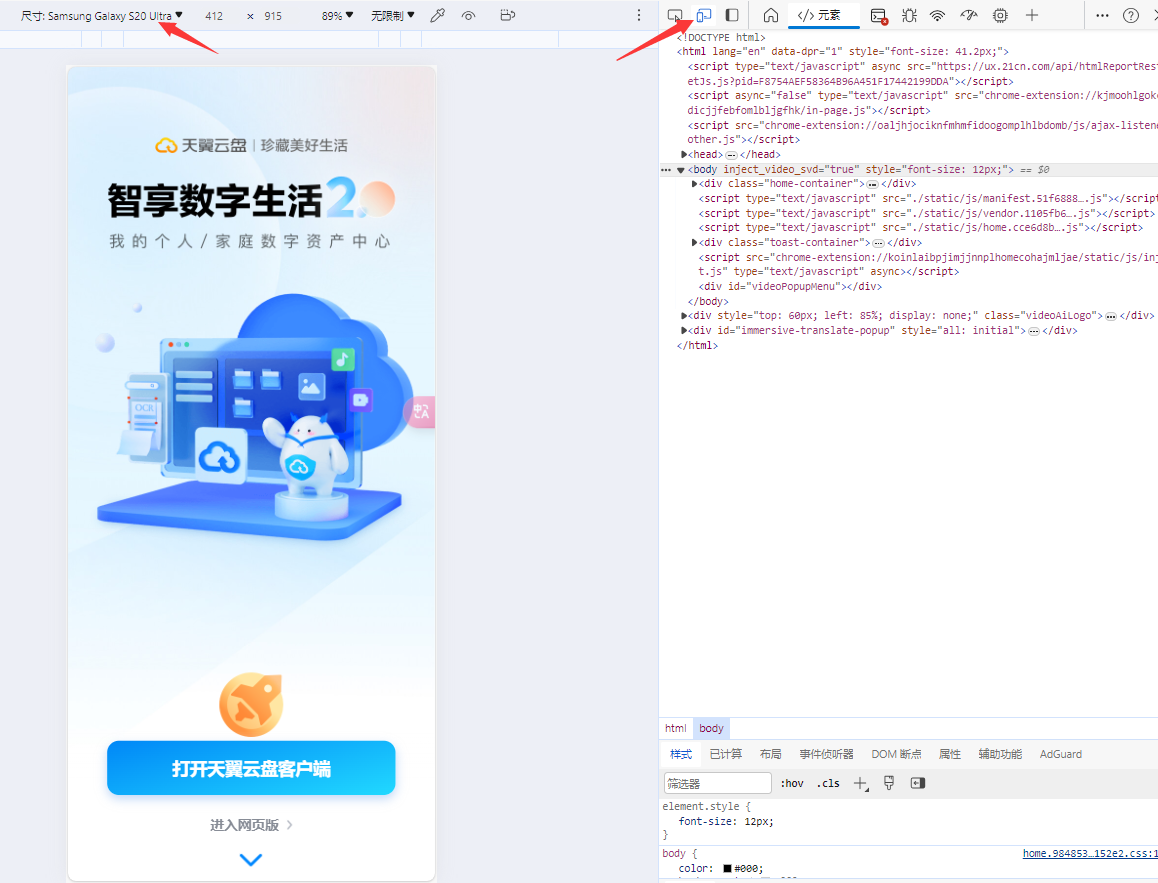Switch to the 辅助功能 (Accessibility) tab
This screenshot has width=1158, height=883.
(1000, 754)
